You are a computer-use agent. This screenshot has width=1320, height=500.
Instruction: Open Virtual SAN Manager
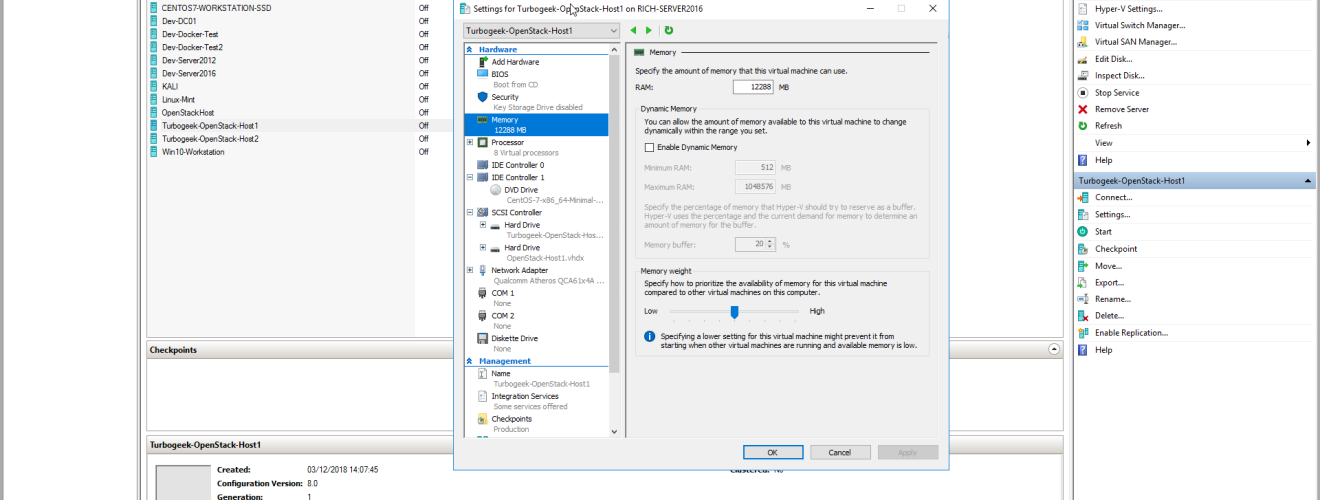coord(1135,42)
